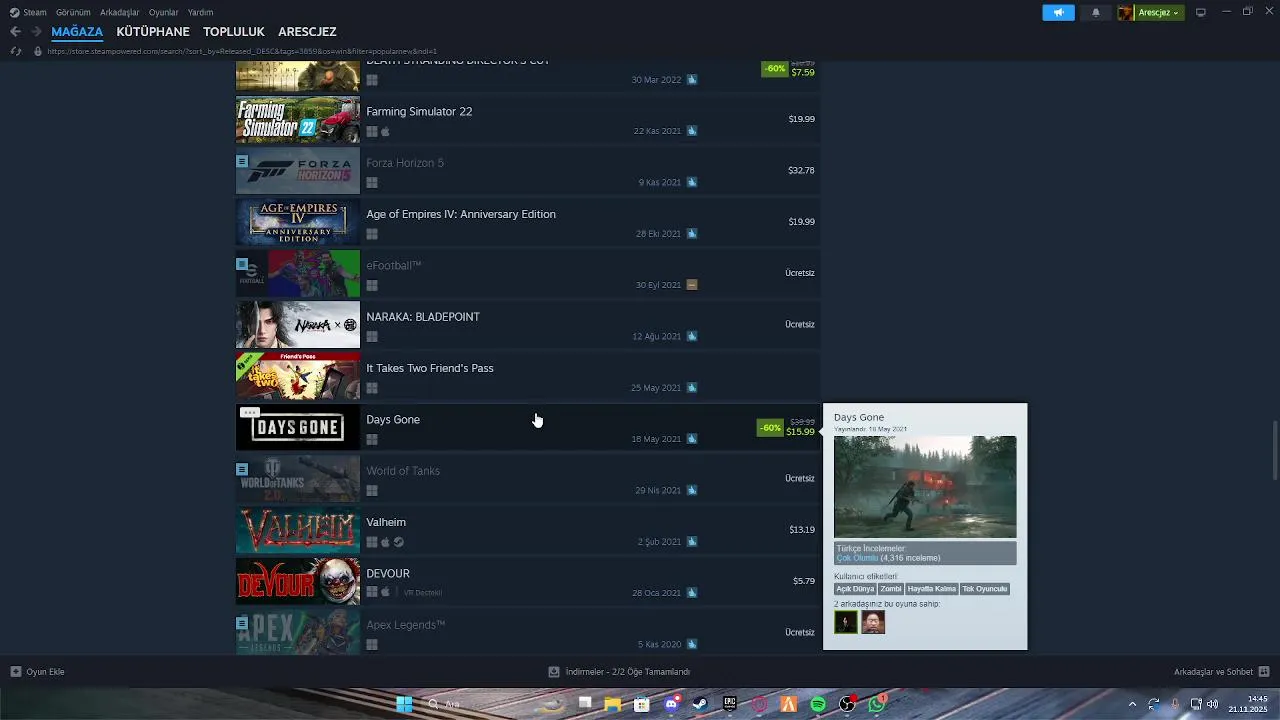1280x720 pixels.
Task: Click the $32.78 price of Forza Horizon 5
Action: tap(801, 170)
